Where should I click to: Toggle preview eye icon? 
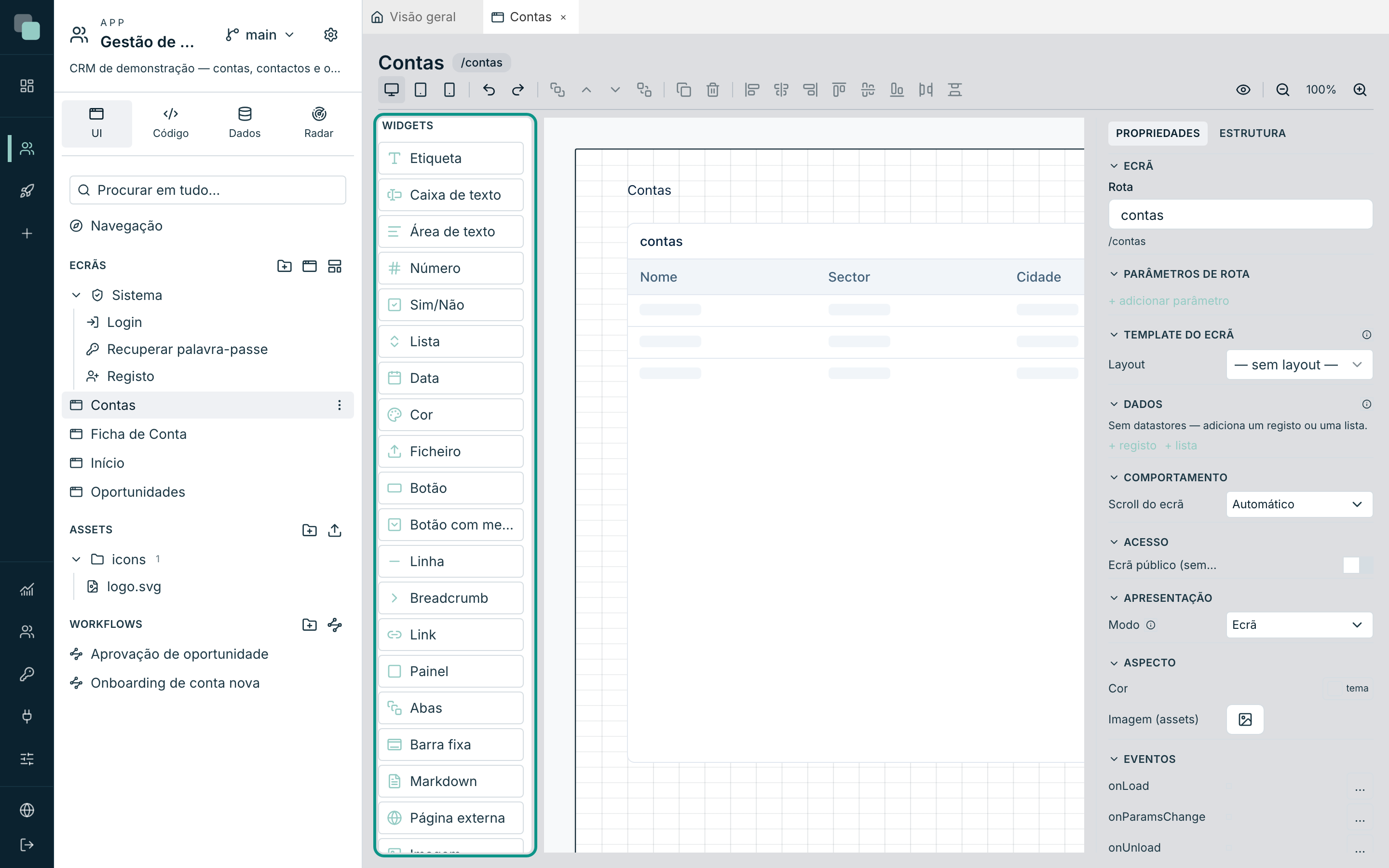(1243, 90)
